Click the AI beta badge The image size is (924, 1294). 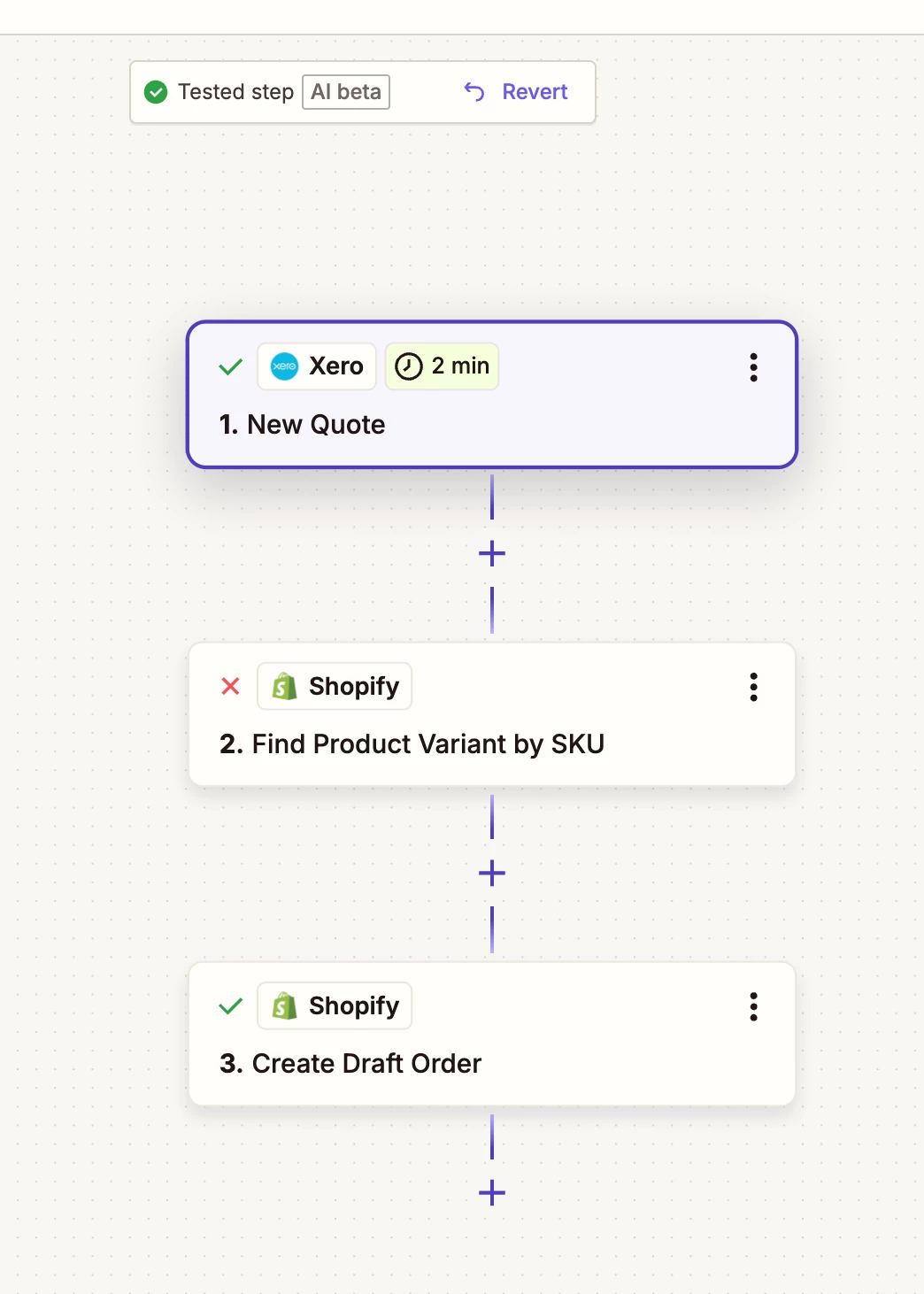click(x=346, y=92)
